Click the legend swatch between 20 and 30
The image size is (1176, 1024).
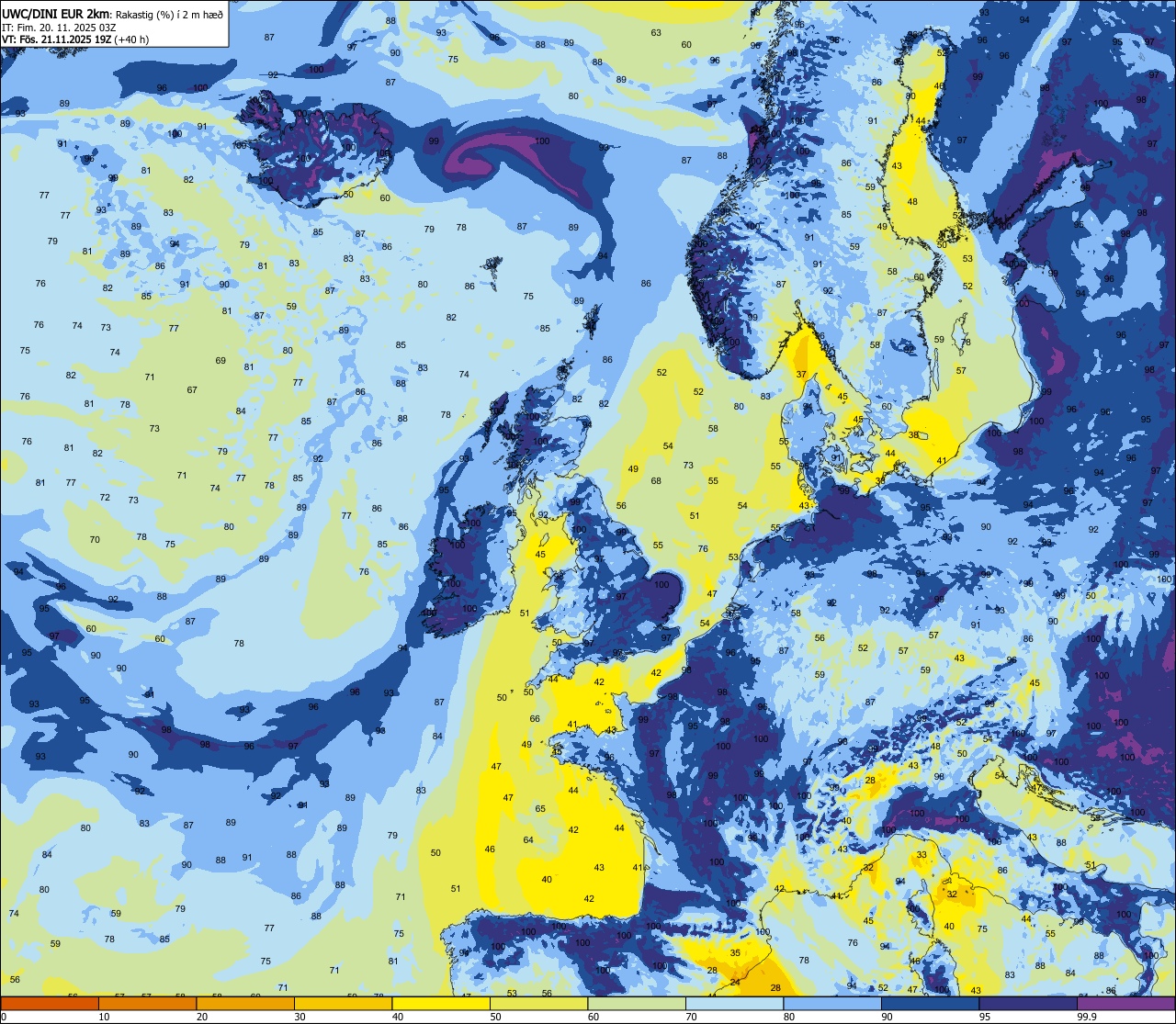tap(245, 1004)
